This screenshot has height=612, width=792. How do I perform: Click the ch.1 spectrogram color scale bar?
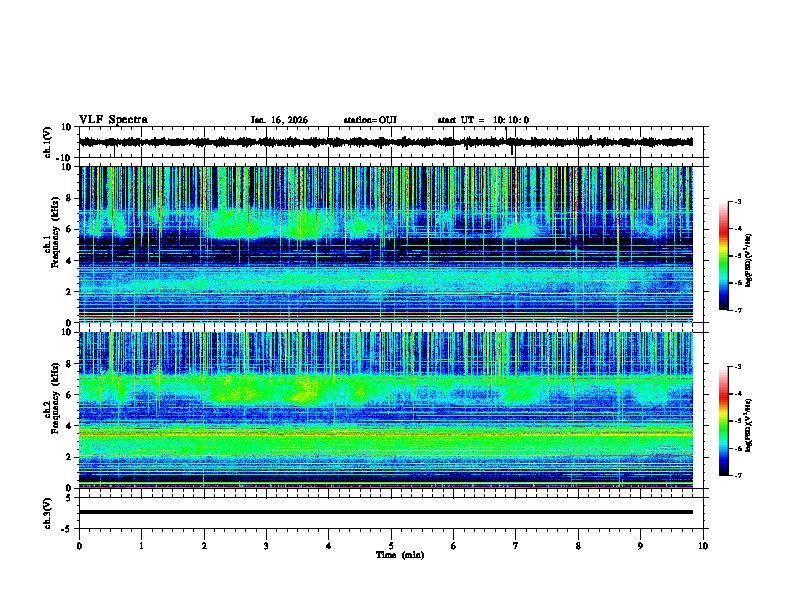723,256
